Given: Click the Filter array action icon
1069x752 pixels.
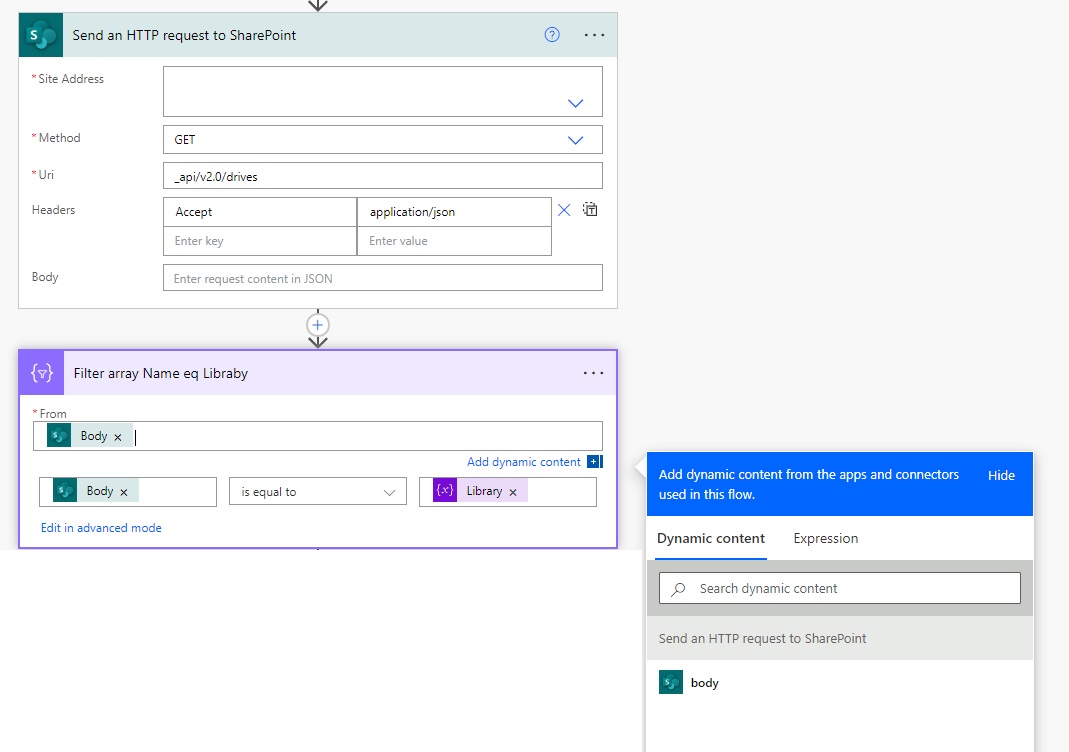Looking at the screenshot, I should 40,372.
